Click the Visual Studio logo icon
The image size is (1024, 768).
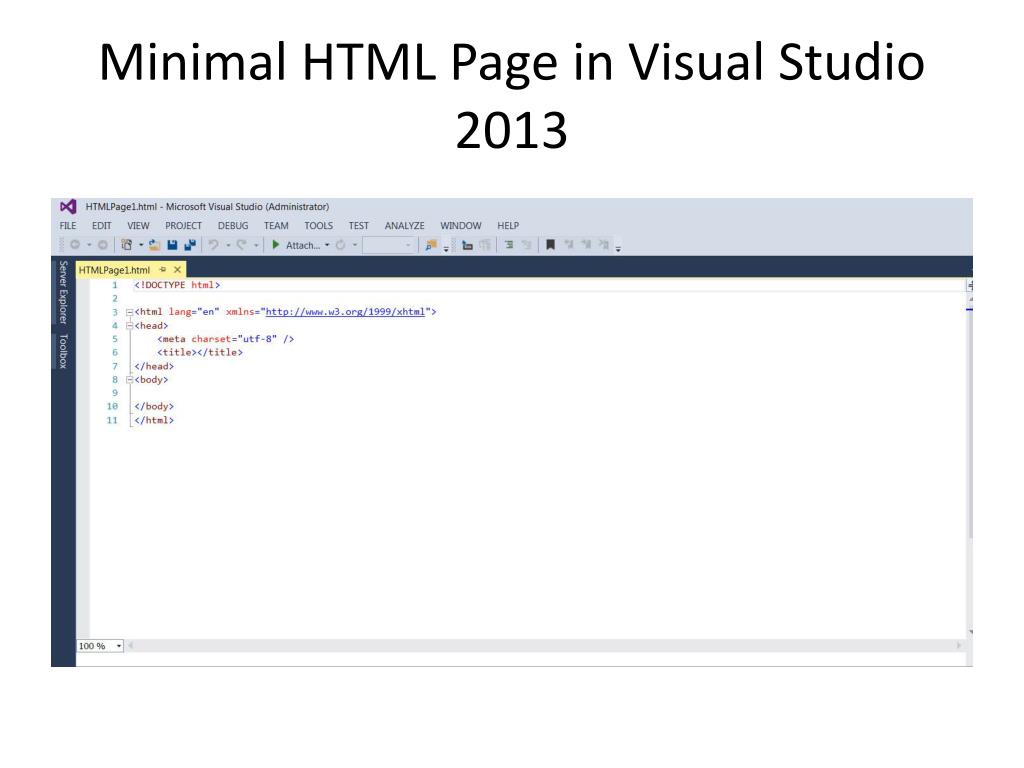pos(68,206)
